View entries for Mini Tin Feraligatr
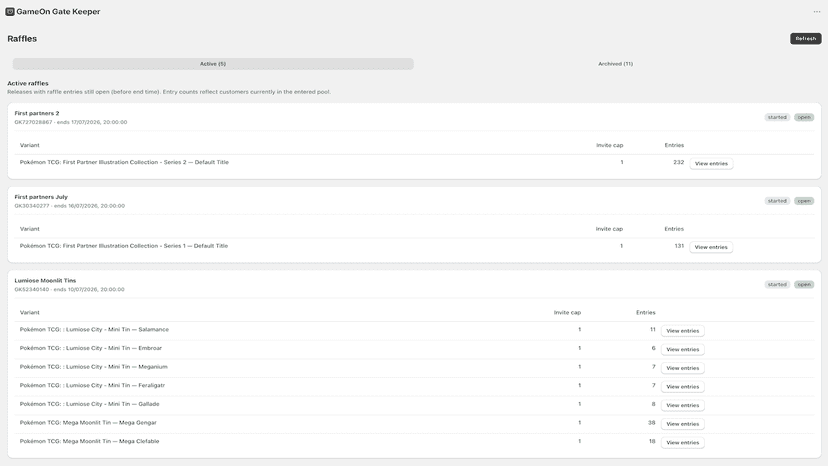 682,387
